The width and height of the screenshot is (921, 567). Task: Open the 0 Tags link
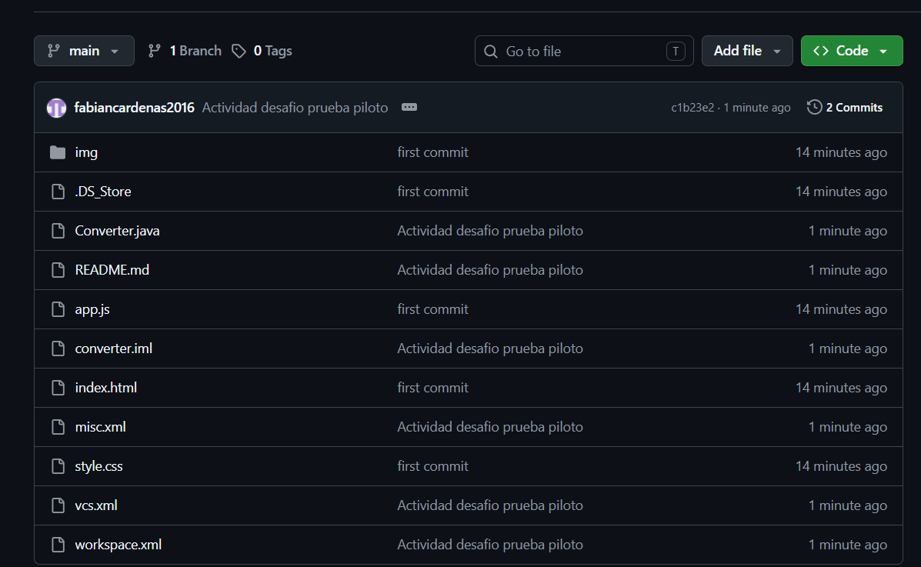pyautogui.click(x=262, y=51)
